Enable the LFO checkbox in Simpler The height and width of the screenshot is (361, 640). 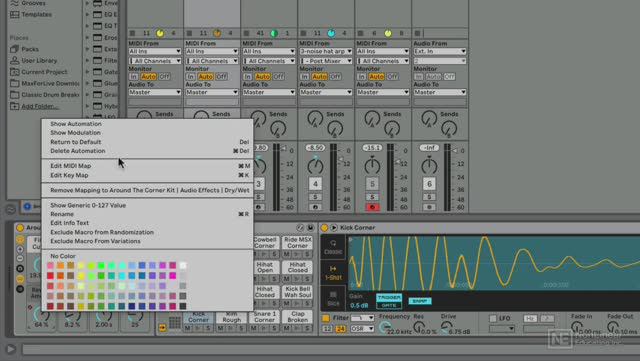(x=493, y=318)
